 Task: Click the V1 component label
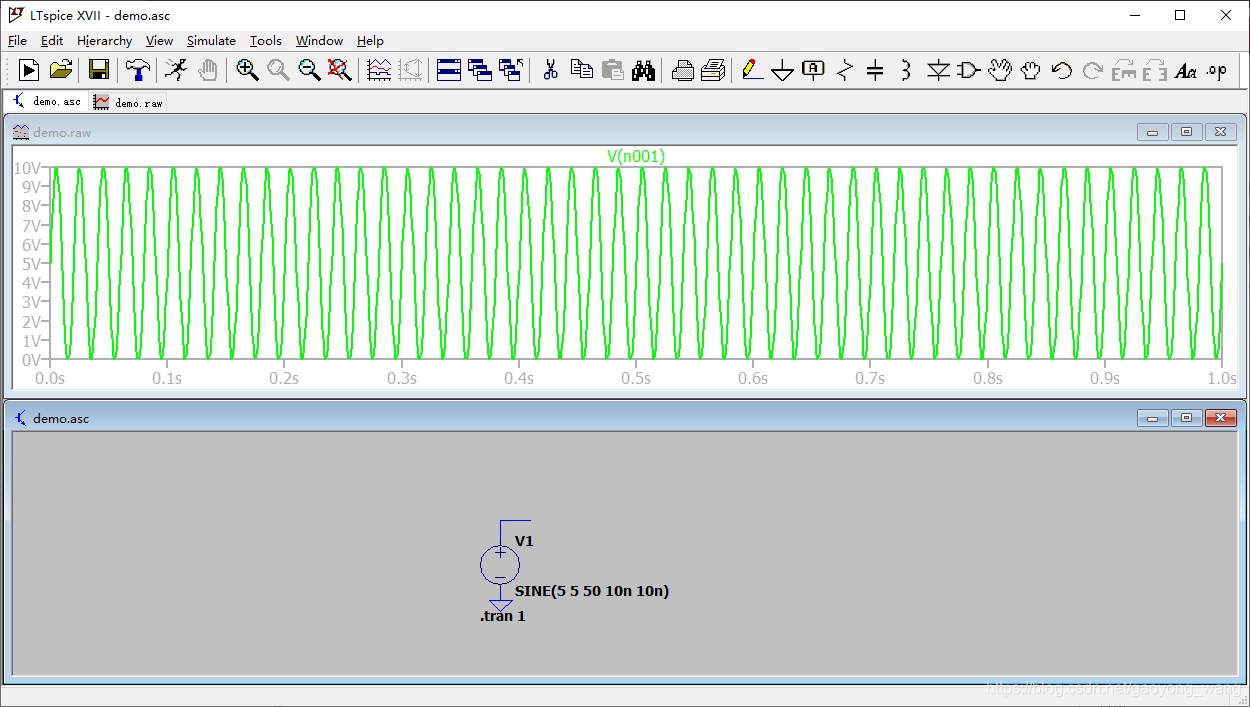click(524, 541)
